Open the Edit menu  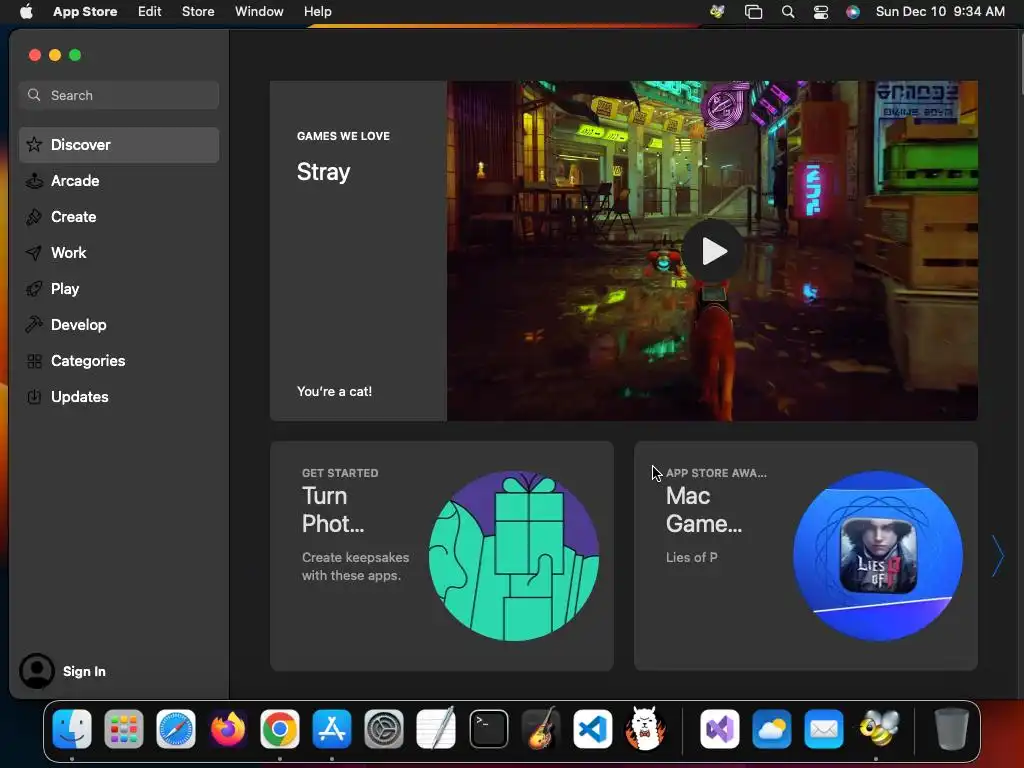tap(150, 11)
